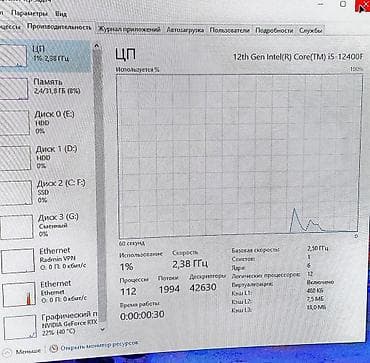Click the resource monitor icon

54,349
